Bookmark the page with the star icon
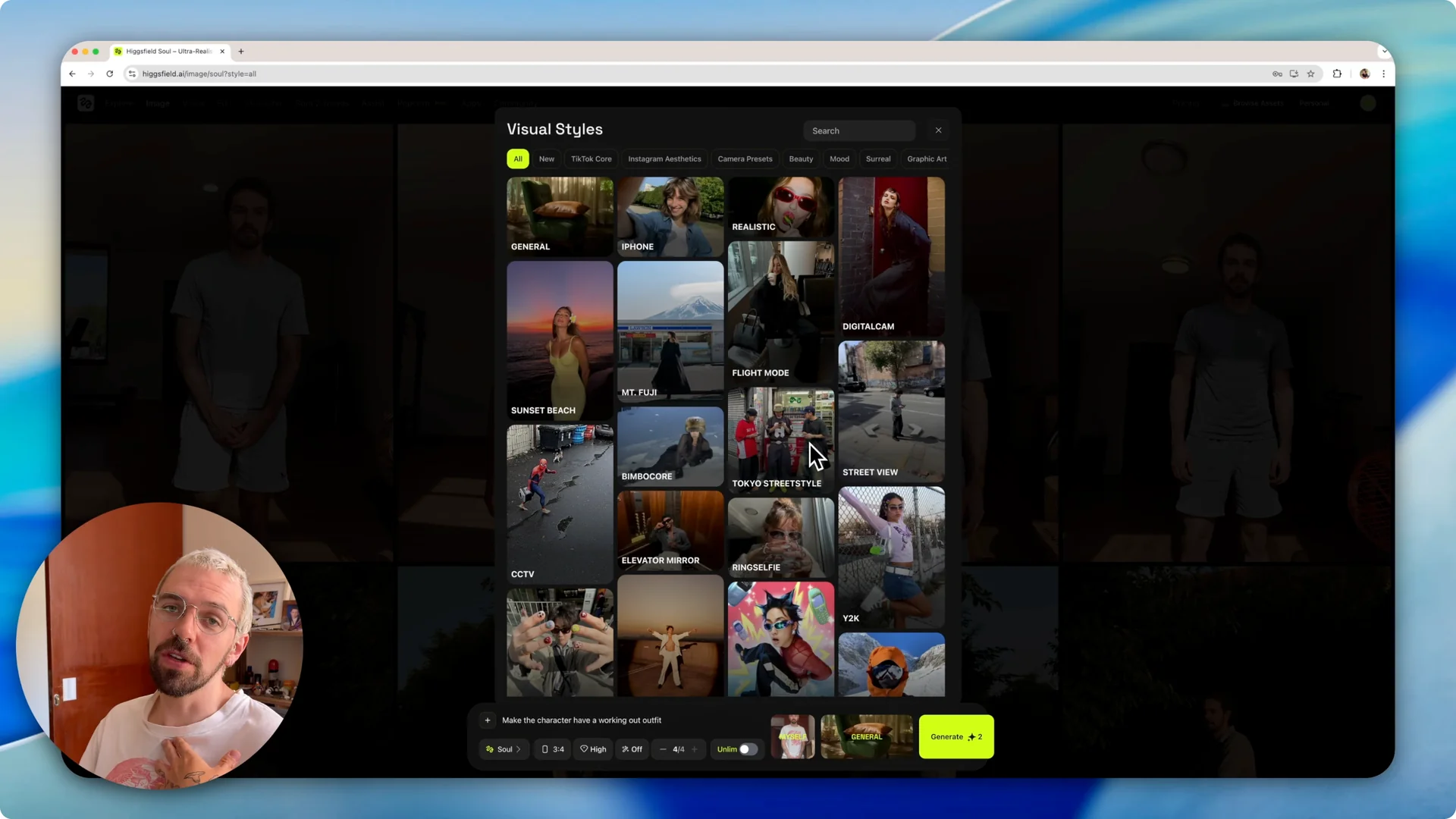The image size is (1456, 819). tap(1310, 74)
